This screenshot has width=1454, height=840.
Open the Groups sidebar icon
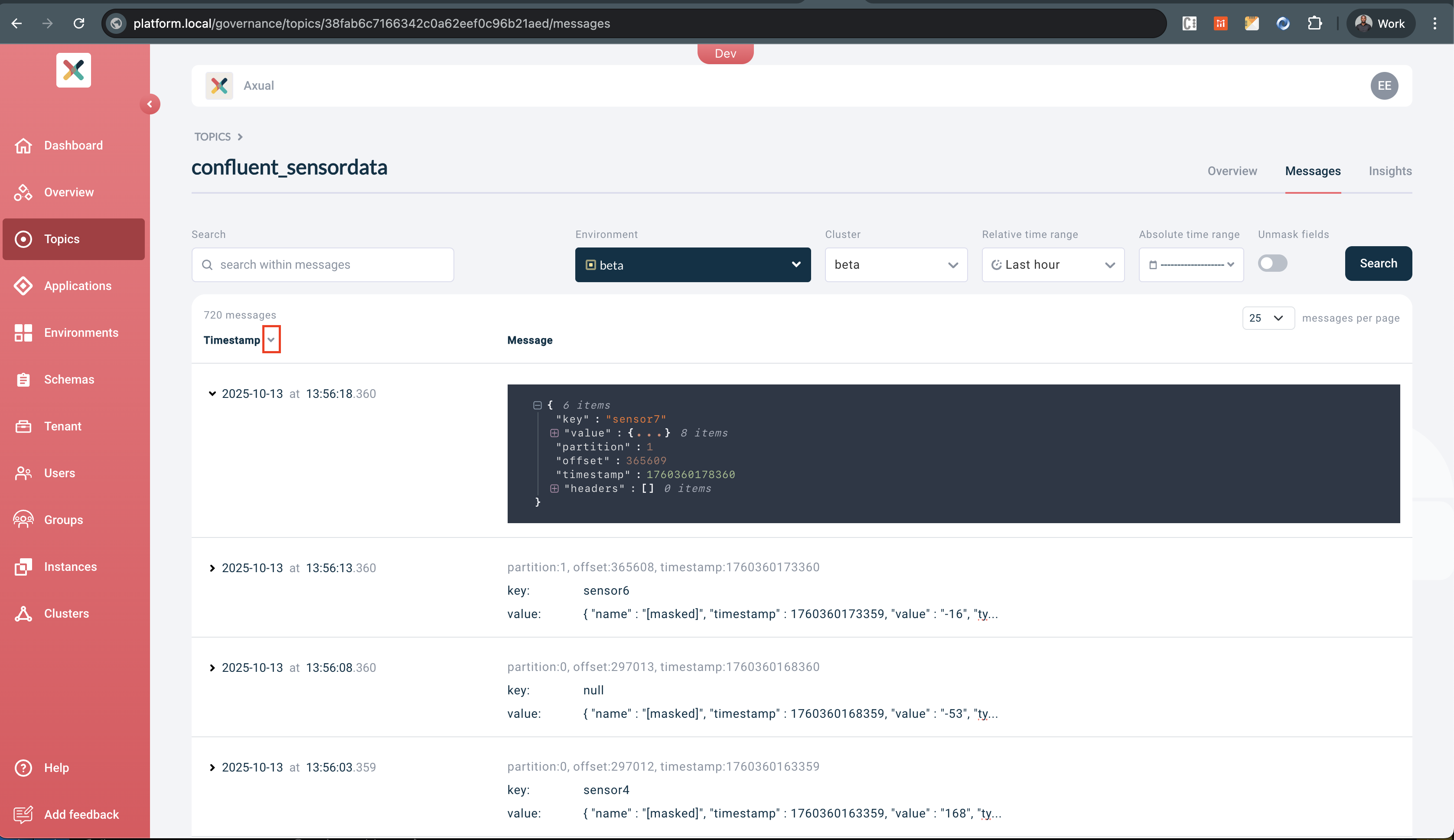[23, 520]
